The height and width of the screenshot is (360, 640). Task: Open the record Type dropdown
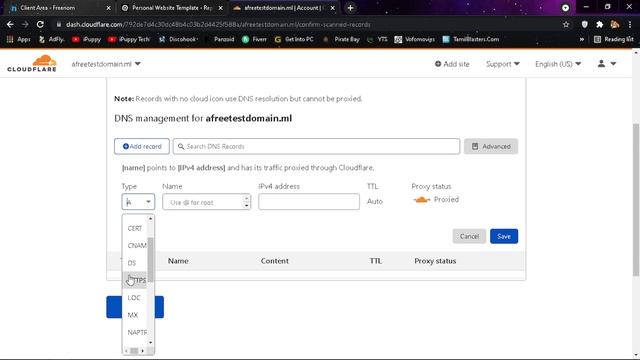coord(138,202)
